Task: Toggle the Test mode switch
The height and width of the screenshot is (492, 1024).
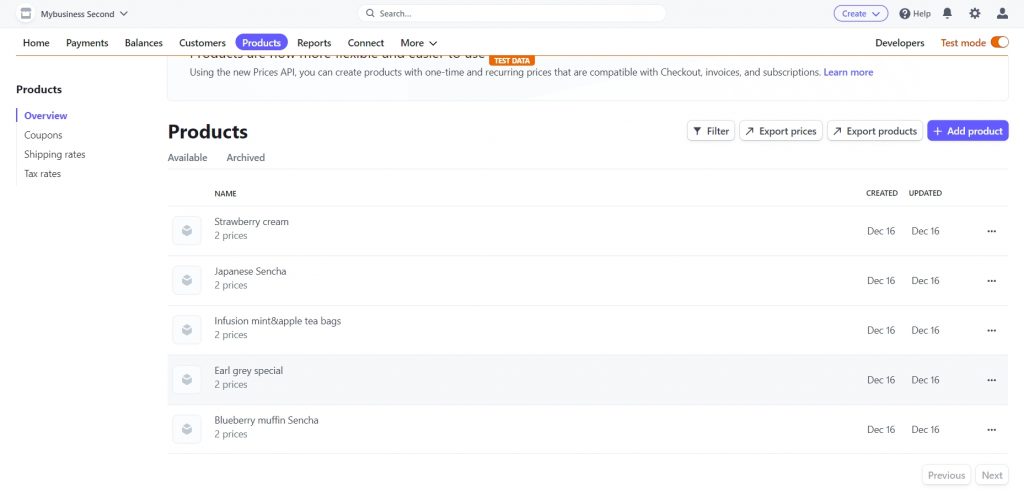Action: (x=999, y=42)
